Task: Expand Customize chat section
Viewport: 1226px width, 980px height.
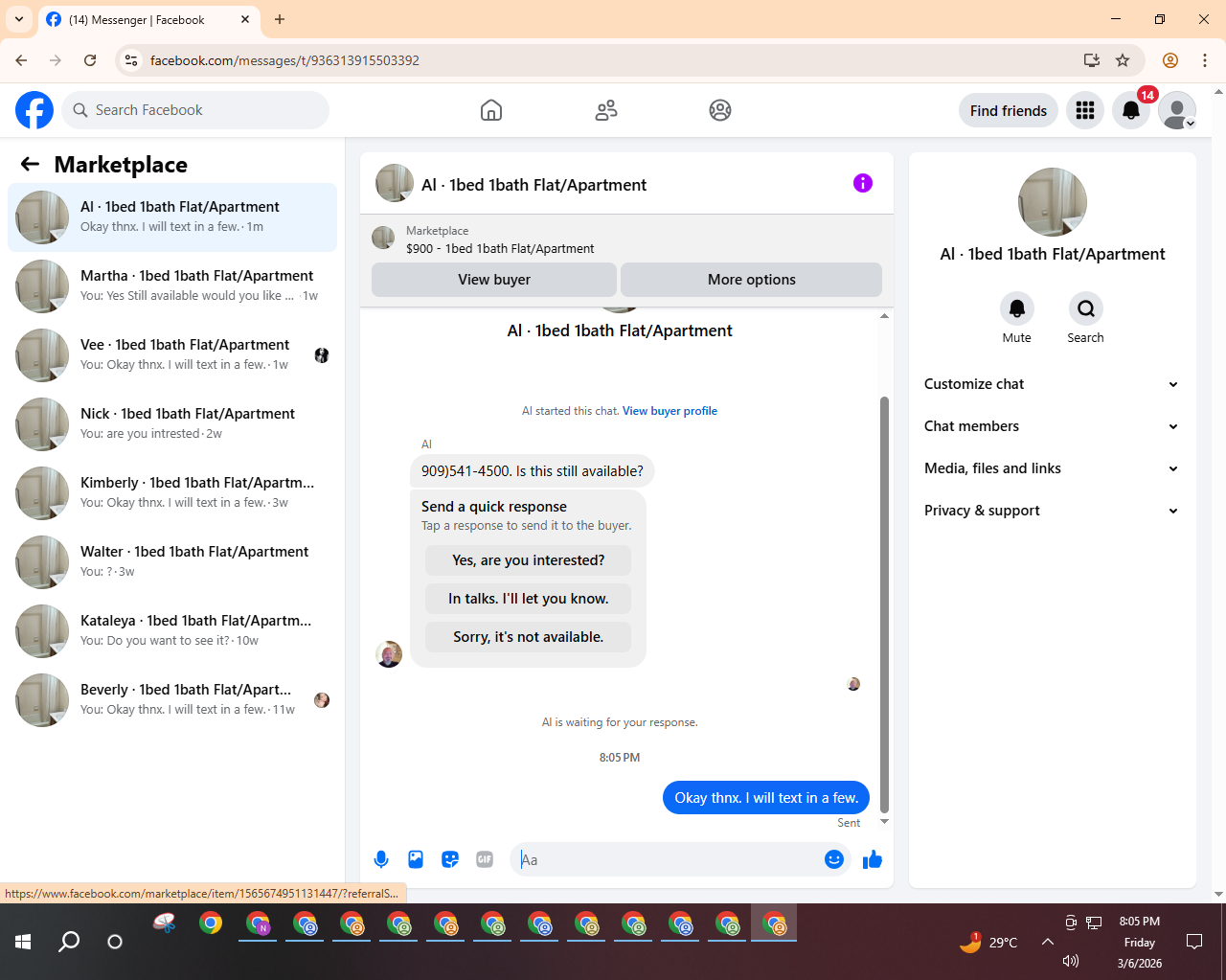Action: [1052, 384]
